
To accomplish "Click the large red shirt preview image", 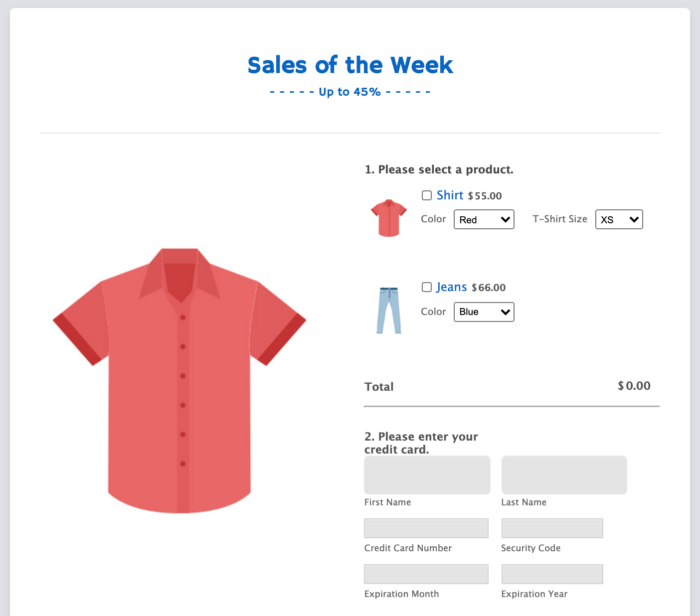I will pyautogui.click(x=179, y=380).
